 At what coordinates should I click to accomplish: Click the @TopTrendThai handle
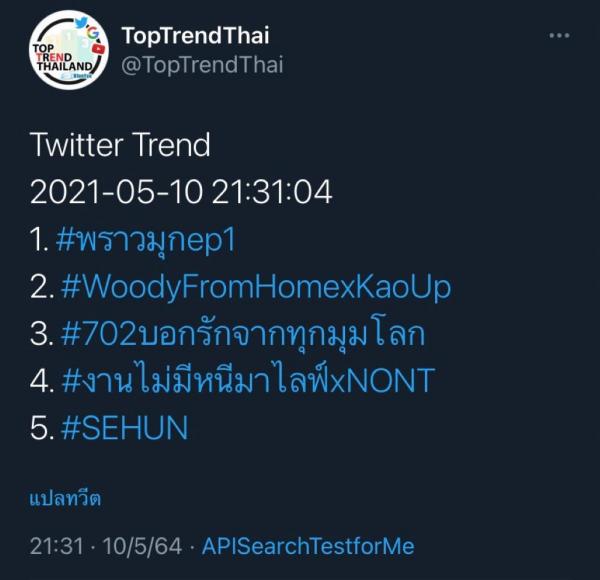(202, 65)
